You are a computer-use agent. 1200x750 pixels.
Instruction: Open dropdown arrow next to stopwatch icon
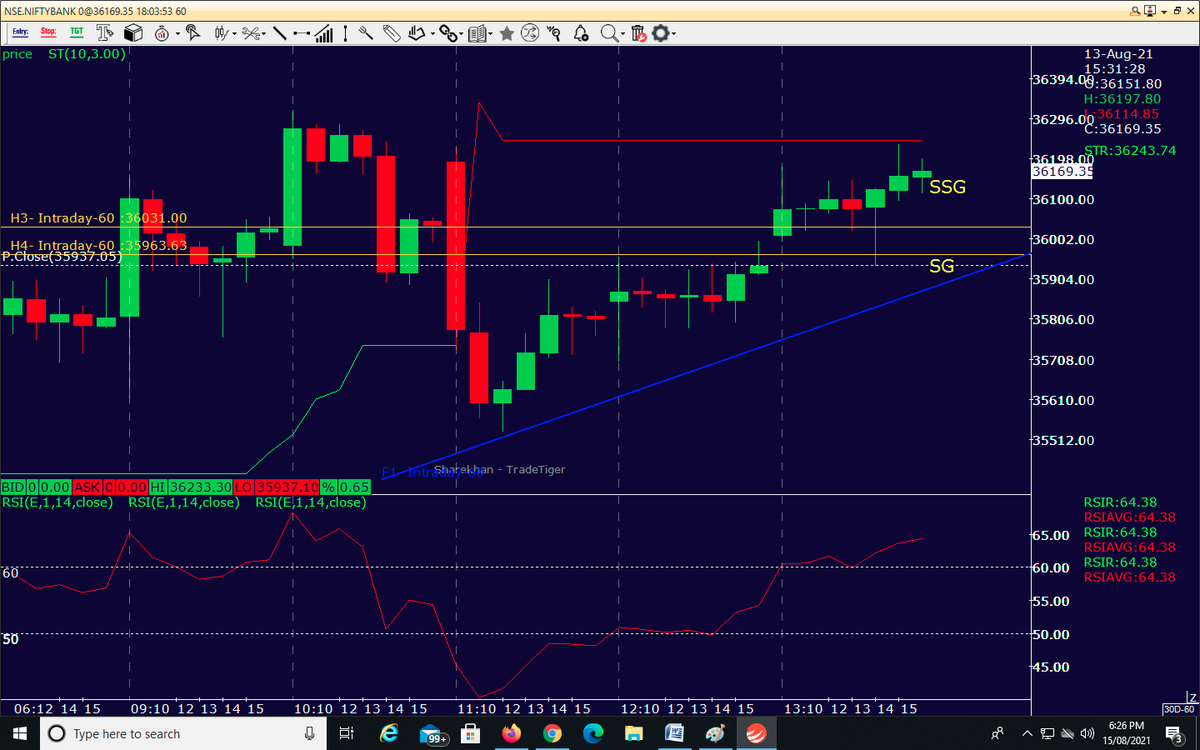(176, 34)
